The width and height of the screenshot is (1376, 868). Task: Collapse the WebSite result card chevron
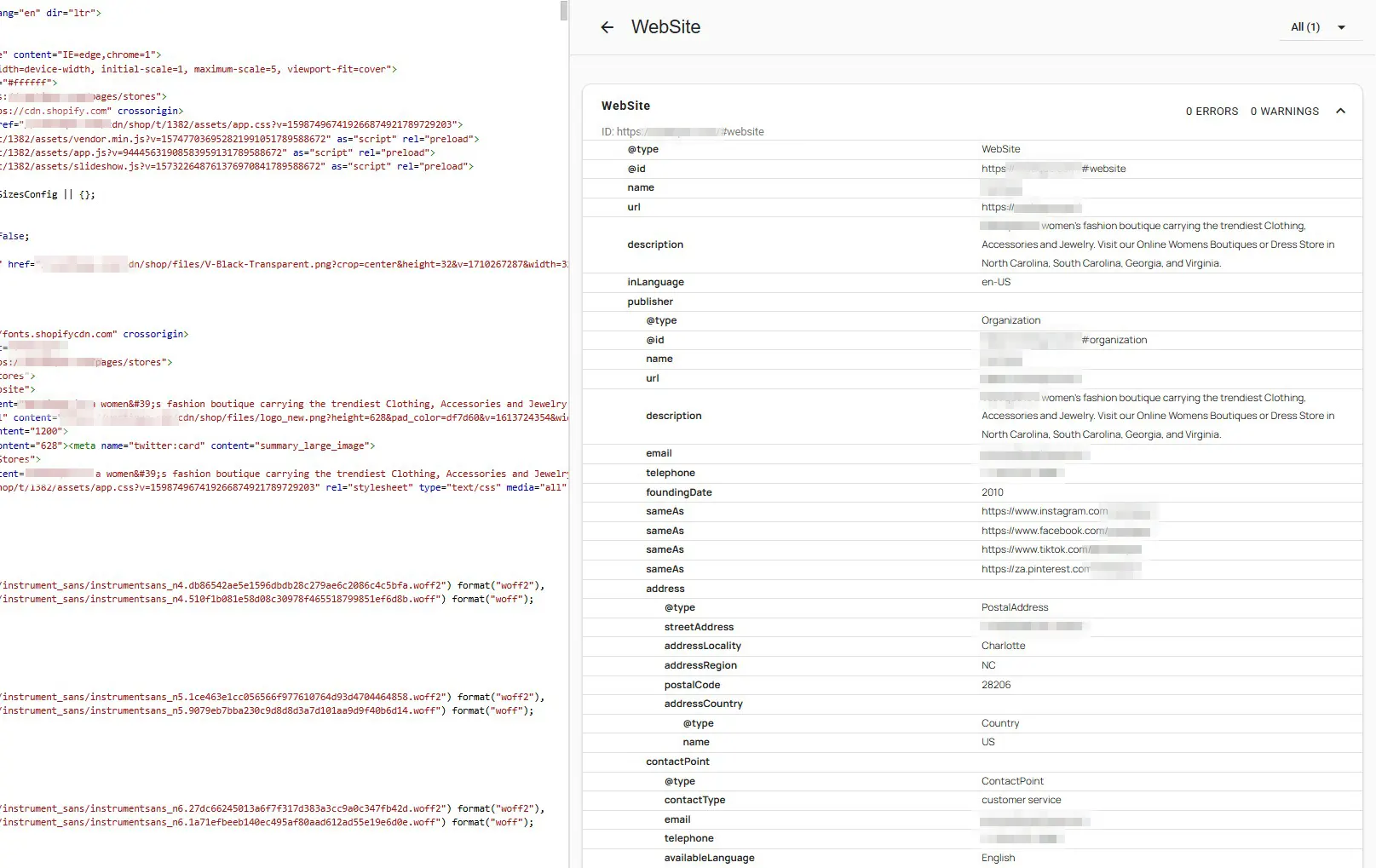pos(1340,112)
